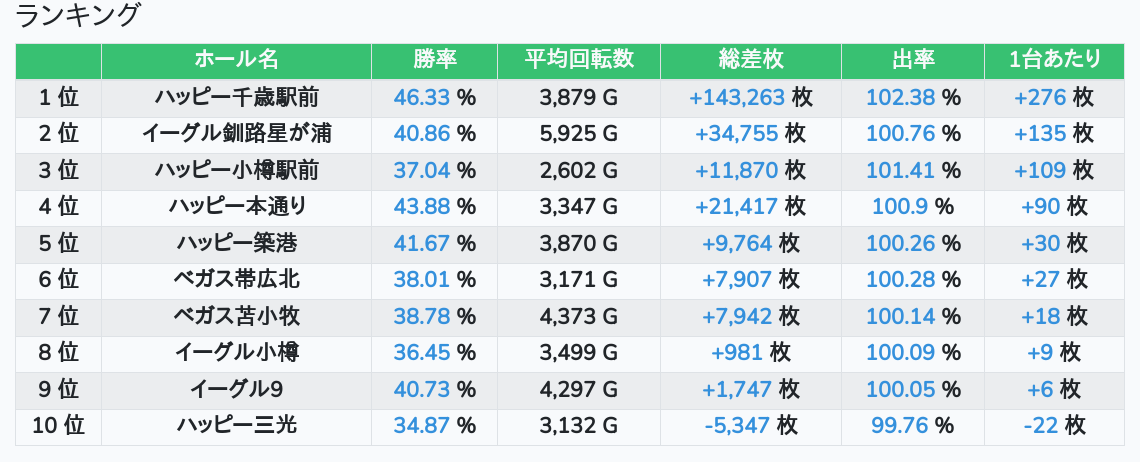Open ハッピー千歳駅前 hall row

coord(236,98)
